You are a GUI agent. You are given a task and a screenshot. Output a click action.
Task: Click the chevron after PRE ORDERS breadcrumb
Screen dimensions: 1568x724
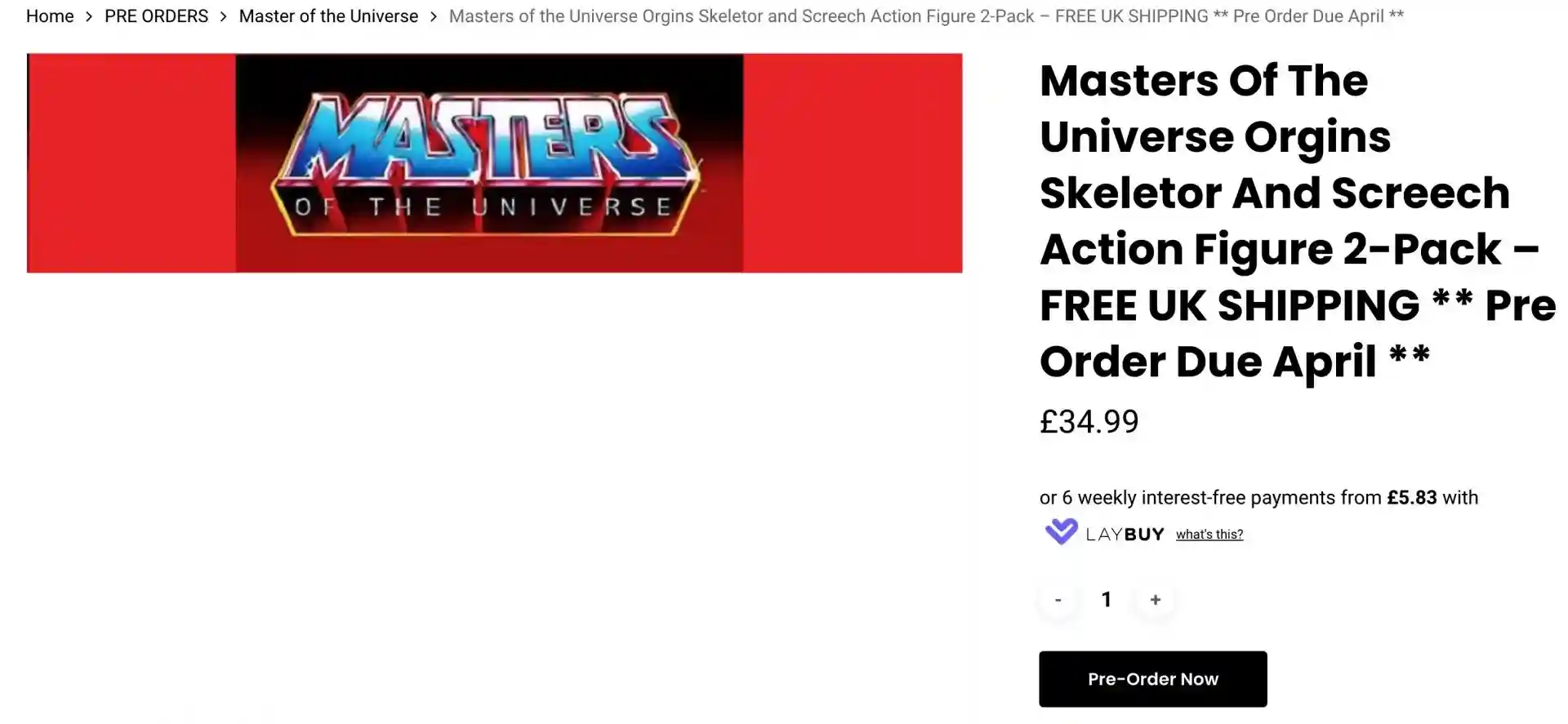223,16
